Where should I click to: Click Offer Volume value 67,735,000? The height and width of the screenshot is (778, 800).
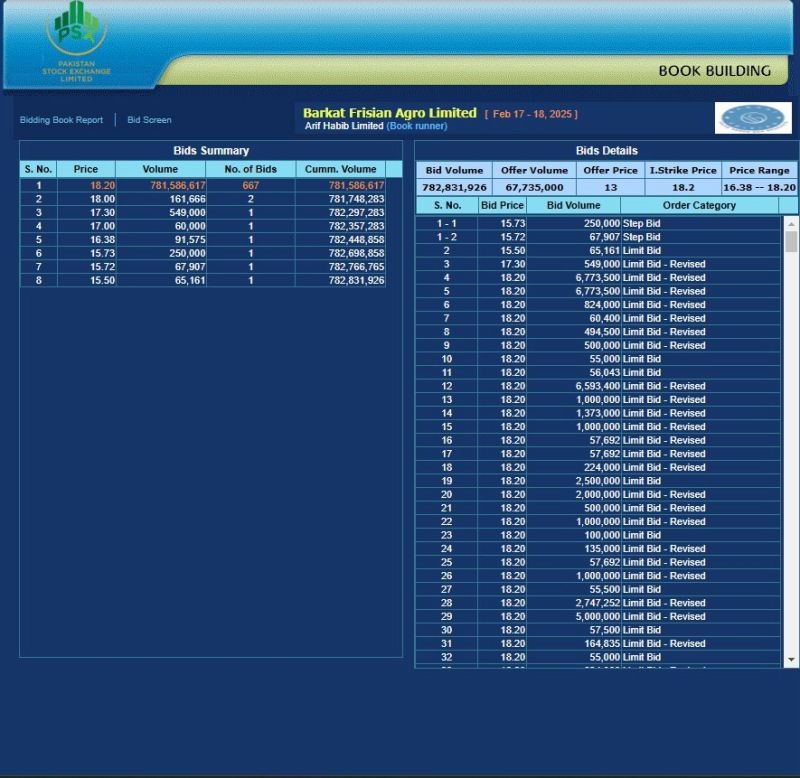click(534, 188)
